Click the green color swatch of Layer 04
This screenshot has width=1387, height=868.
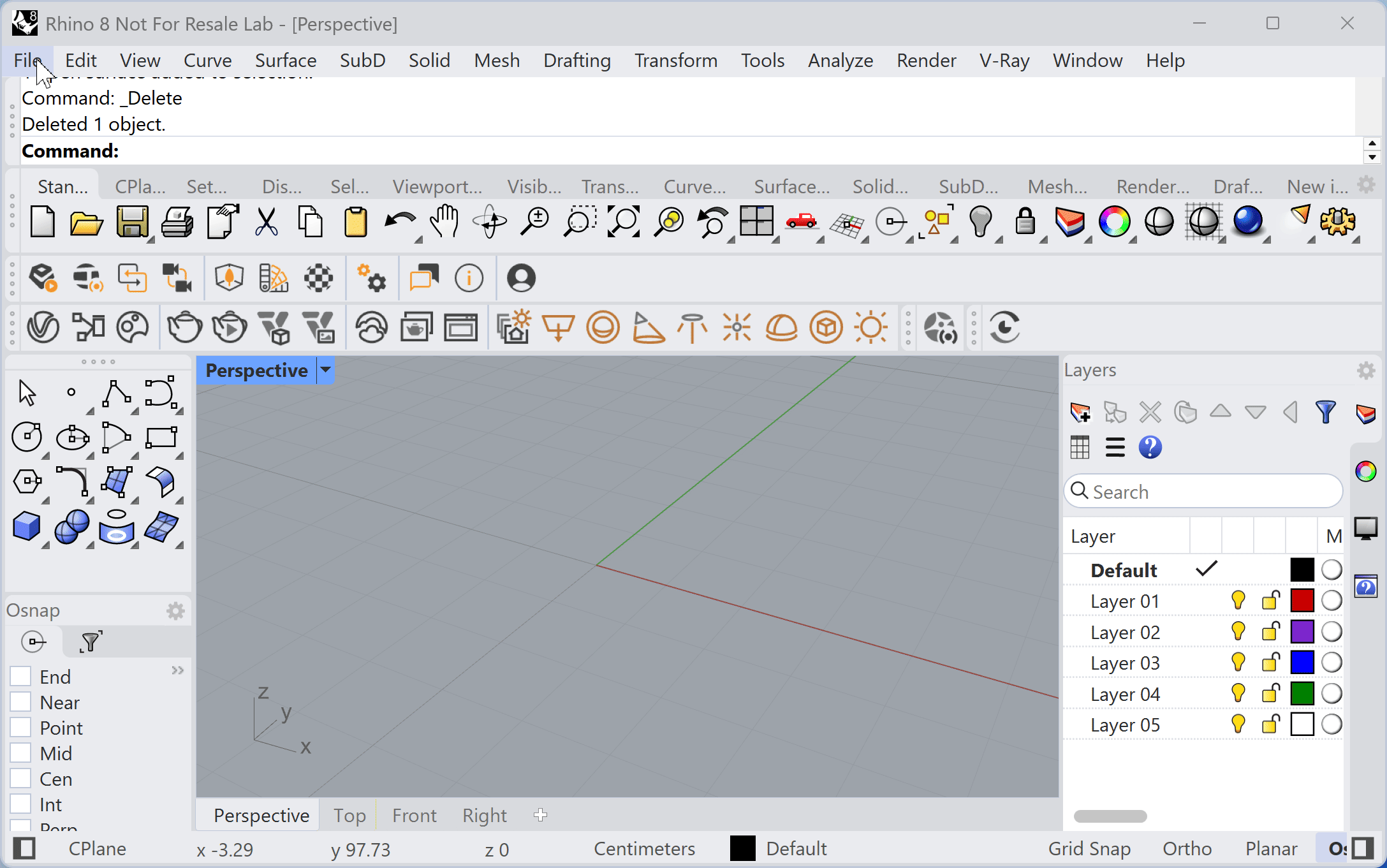click(x=1302, y=693)
